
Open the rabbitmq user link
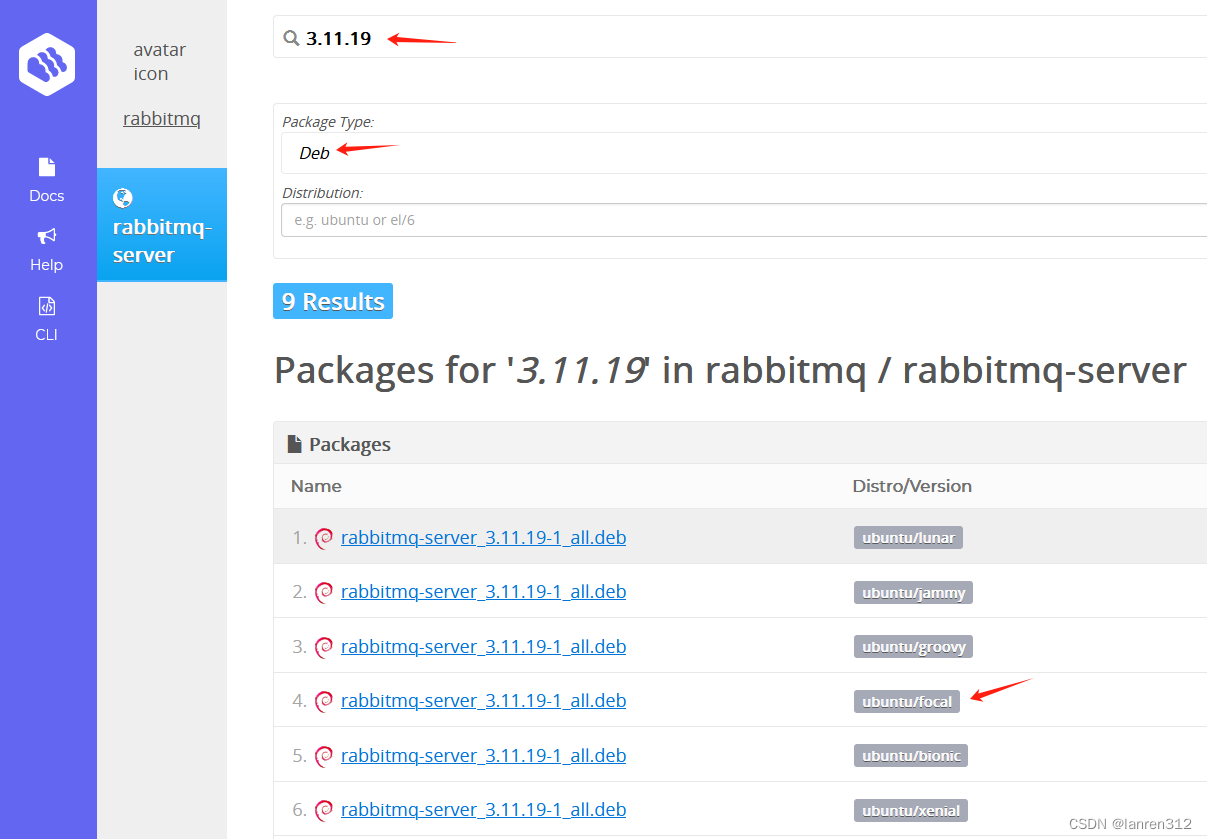161,118
